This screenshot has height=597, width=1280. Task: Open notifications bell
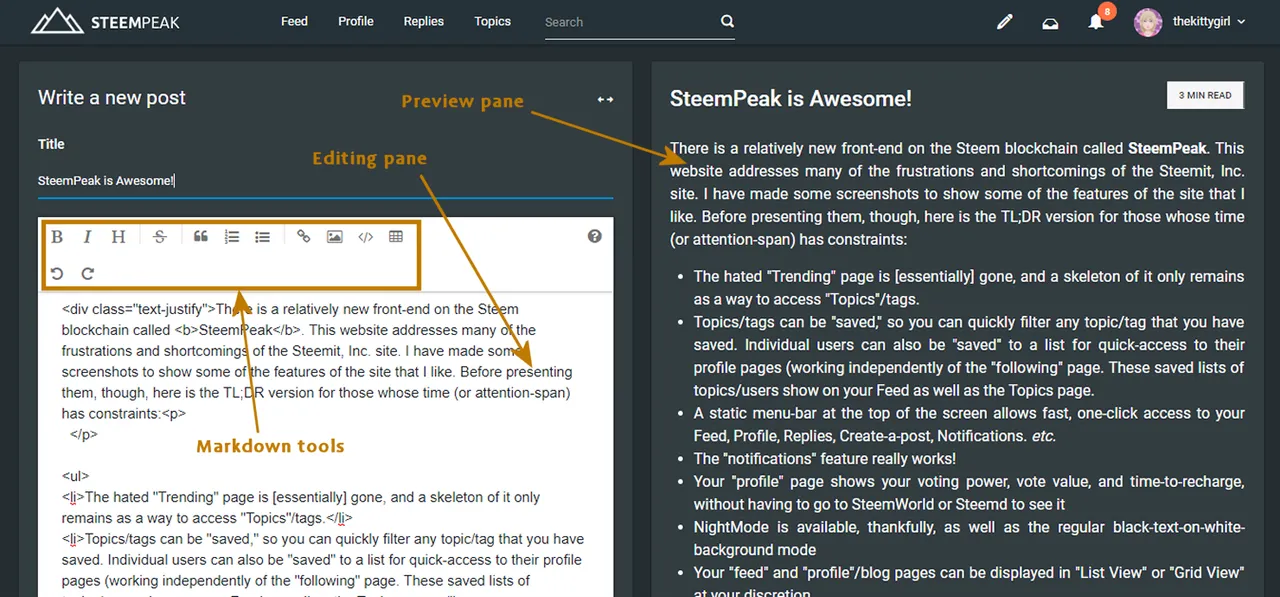point(1096,21)
